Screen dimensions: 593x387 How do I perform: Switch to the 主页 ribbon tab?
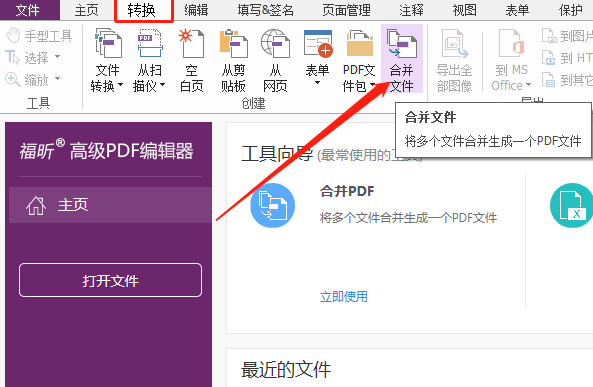tap(87, 10)
